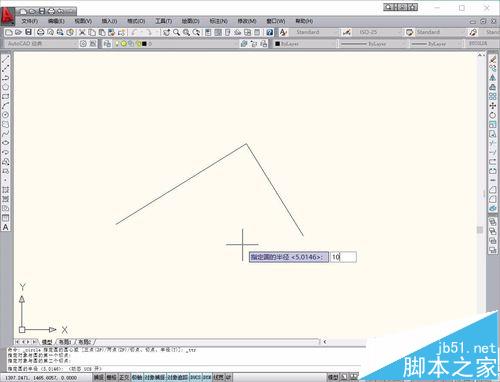500x382 pixels.
Task: Open the Insert (插入) menu
Action: click(x=109, y=21)
